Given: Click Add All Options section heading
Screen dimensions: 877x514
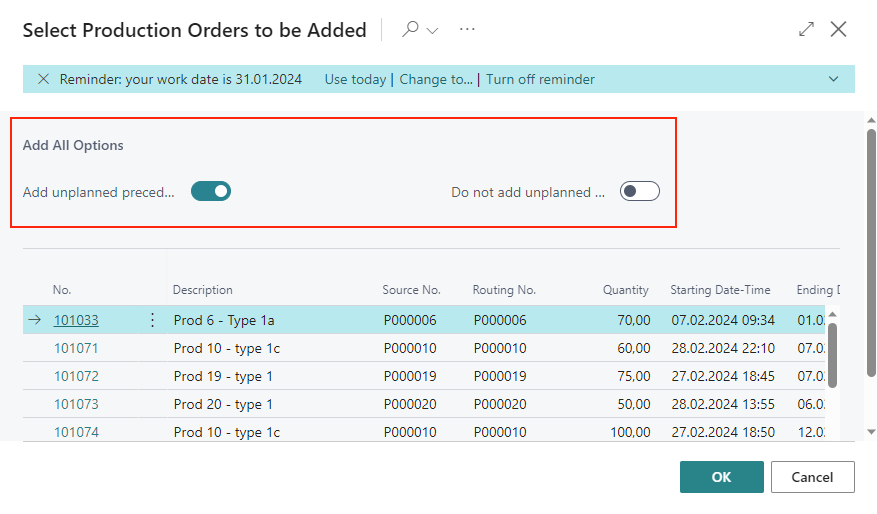Looking at the screenshot, I should click(73, 145).
